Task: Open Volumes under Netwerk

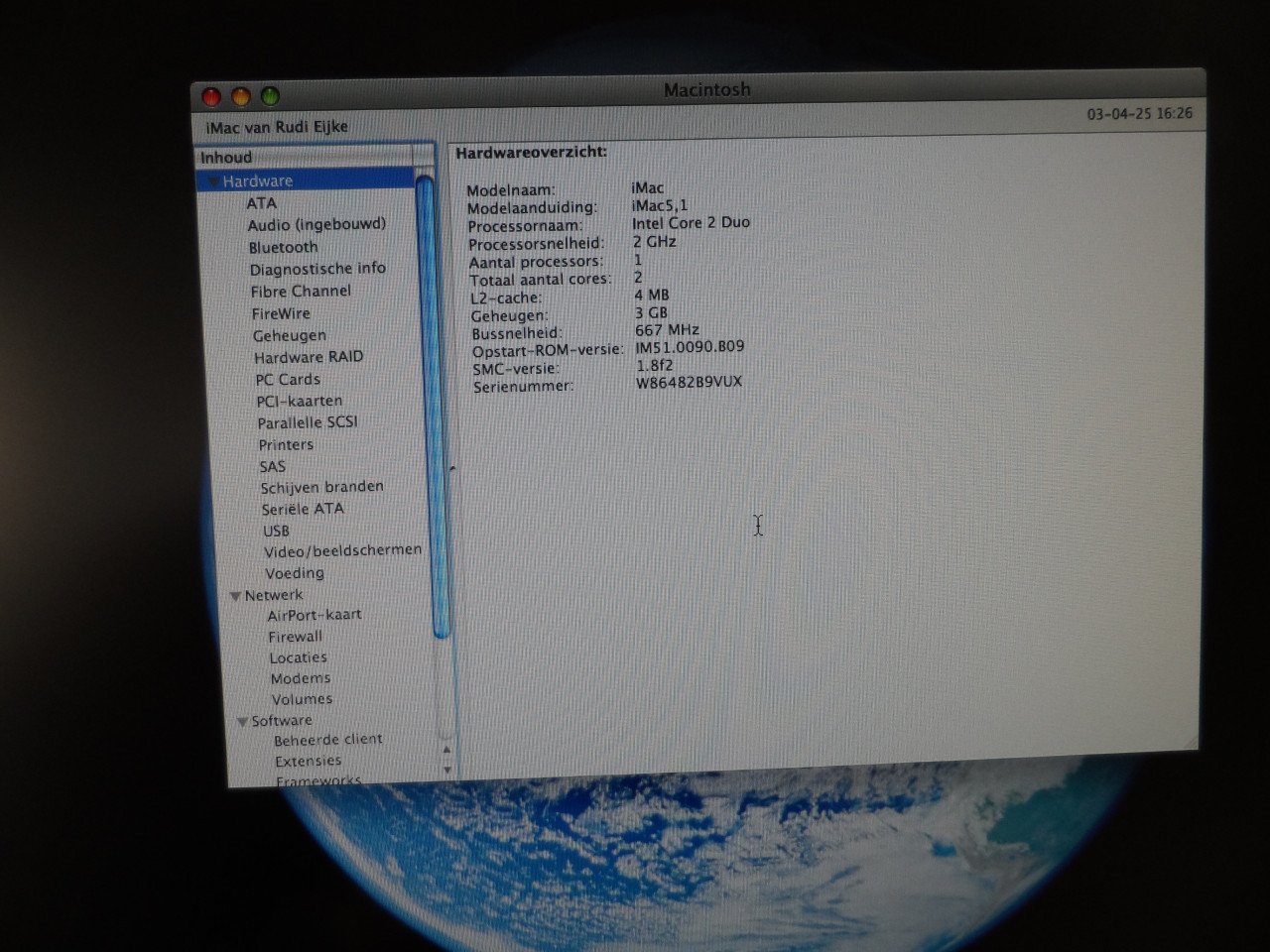Action: pos(302,699)
